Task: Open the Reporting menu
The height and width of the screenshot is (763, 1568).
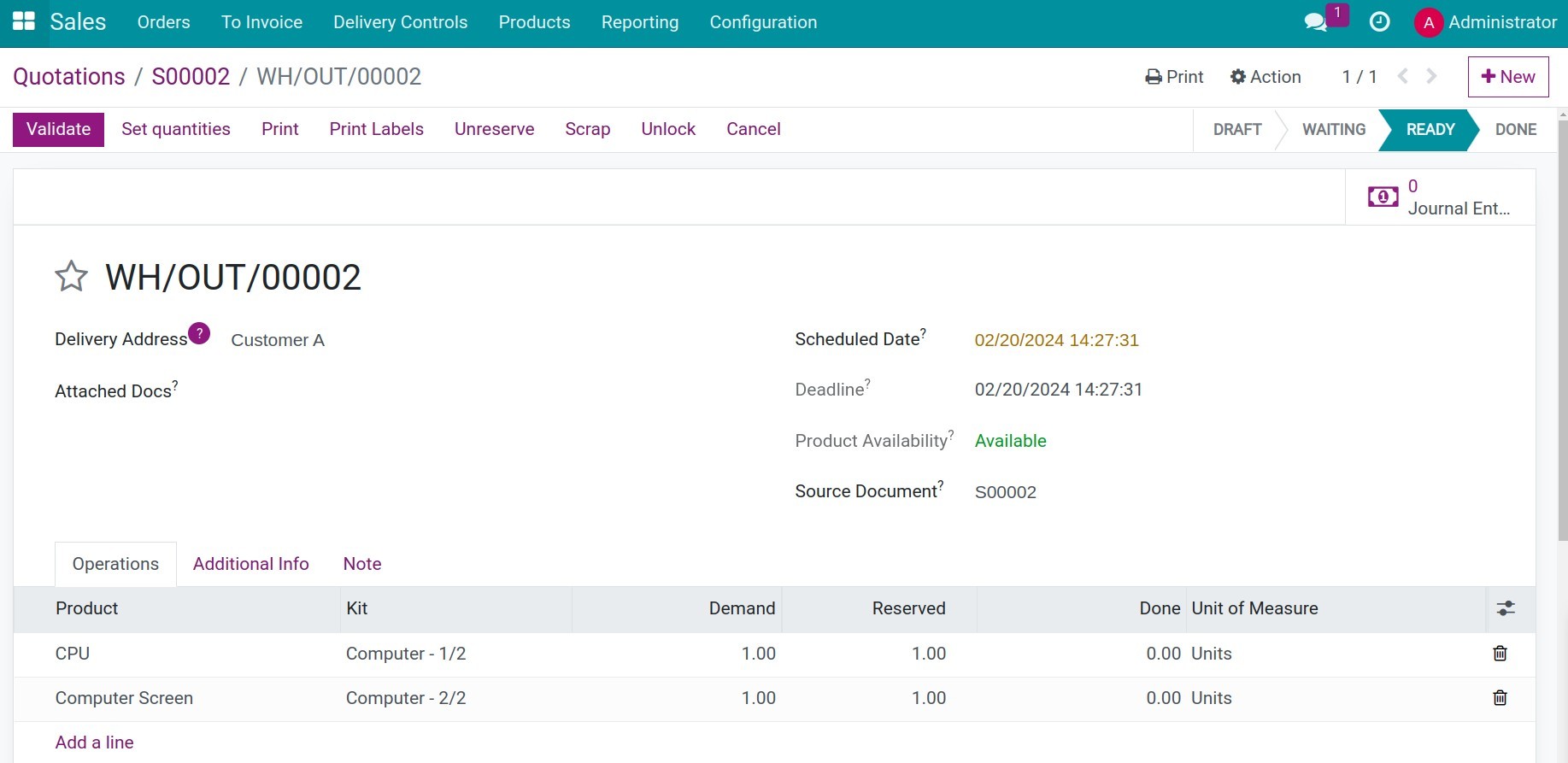Action: click(640, 22)
